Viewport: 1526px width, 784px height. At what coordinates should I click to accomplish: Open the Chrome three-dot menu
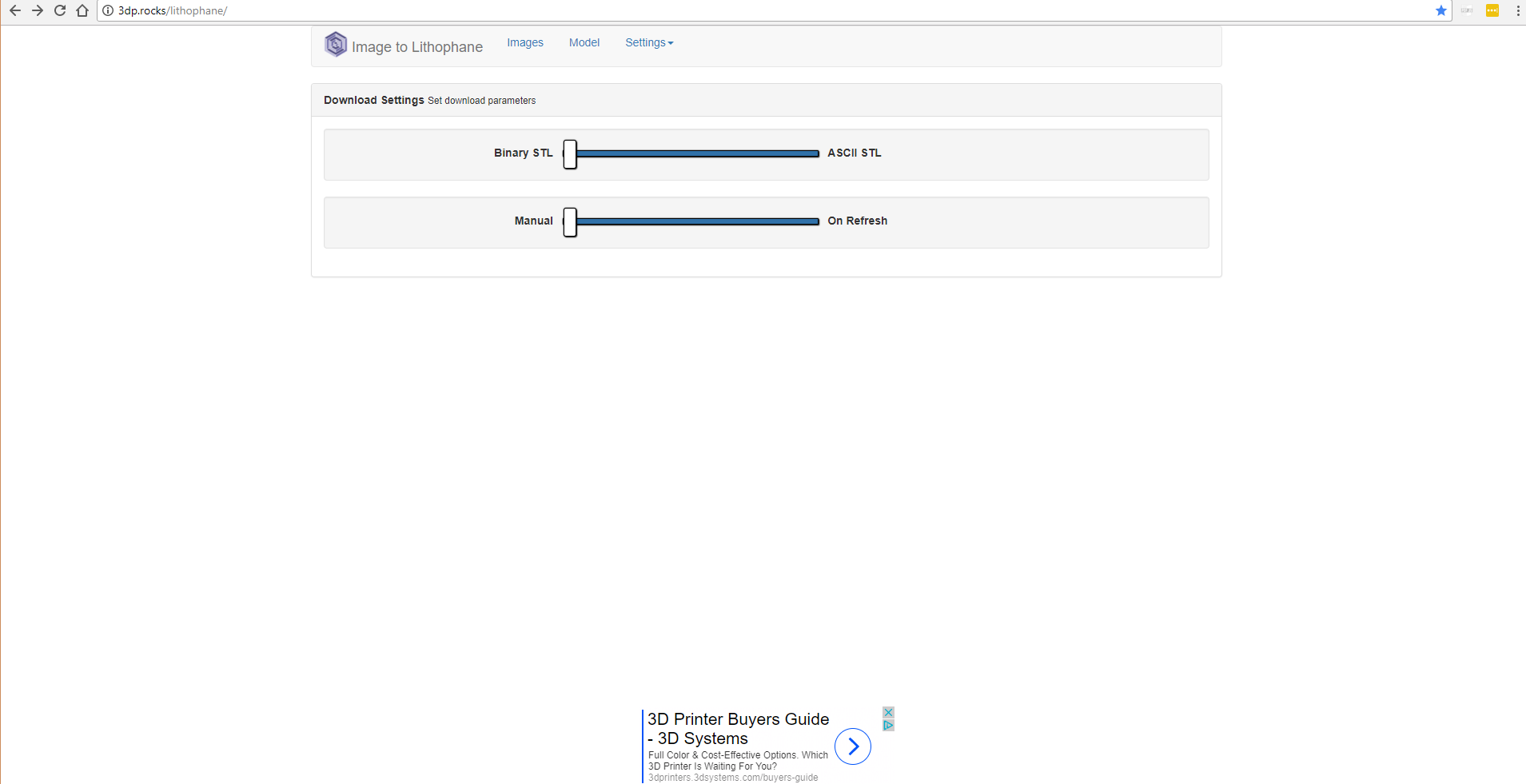click(1517, 10)
